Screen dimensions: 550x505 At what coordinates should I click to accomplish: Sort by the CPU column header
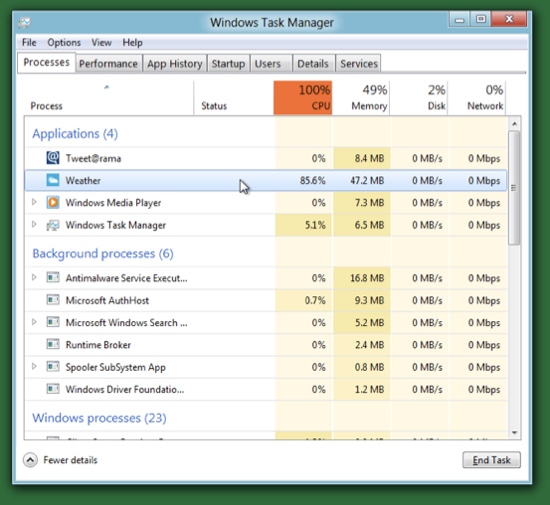point(303,97)
